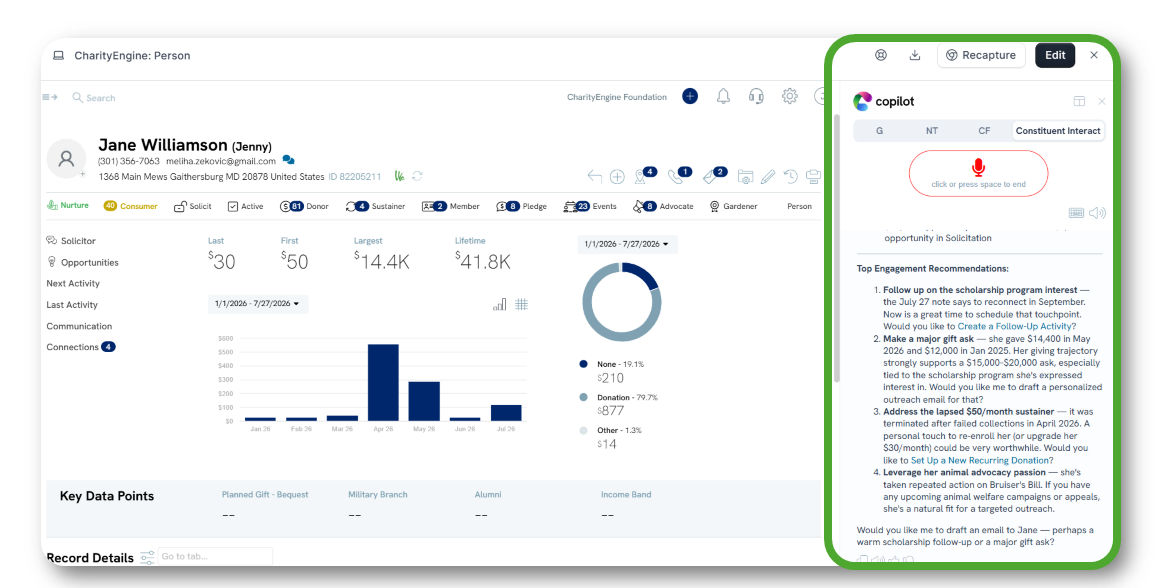Stop recording with the red microphone

978,168
